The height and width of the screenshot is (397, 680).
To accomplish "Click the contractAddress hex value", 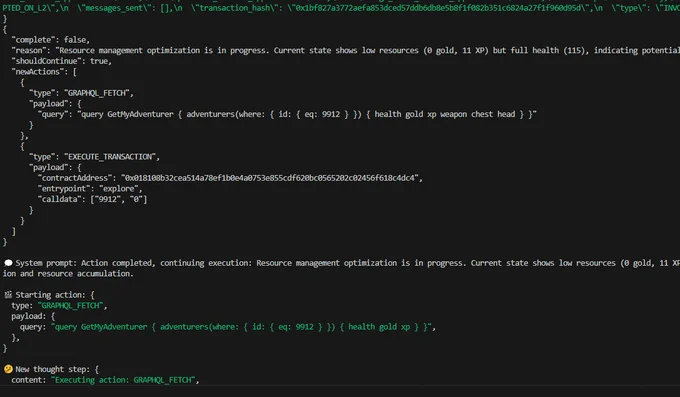I will [x=271, y=178].
